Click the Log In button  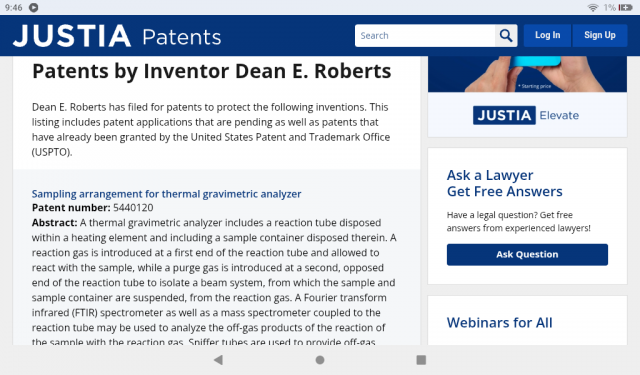coord(547,36)
